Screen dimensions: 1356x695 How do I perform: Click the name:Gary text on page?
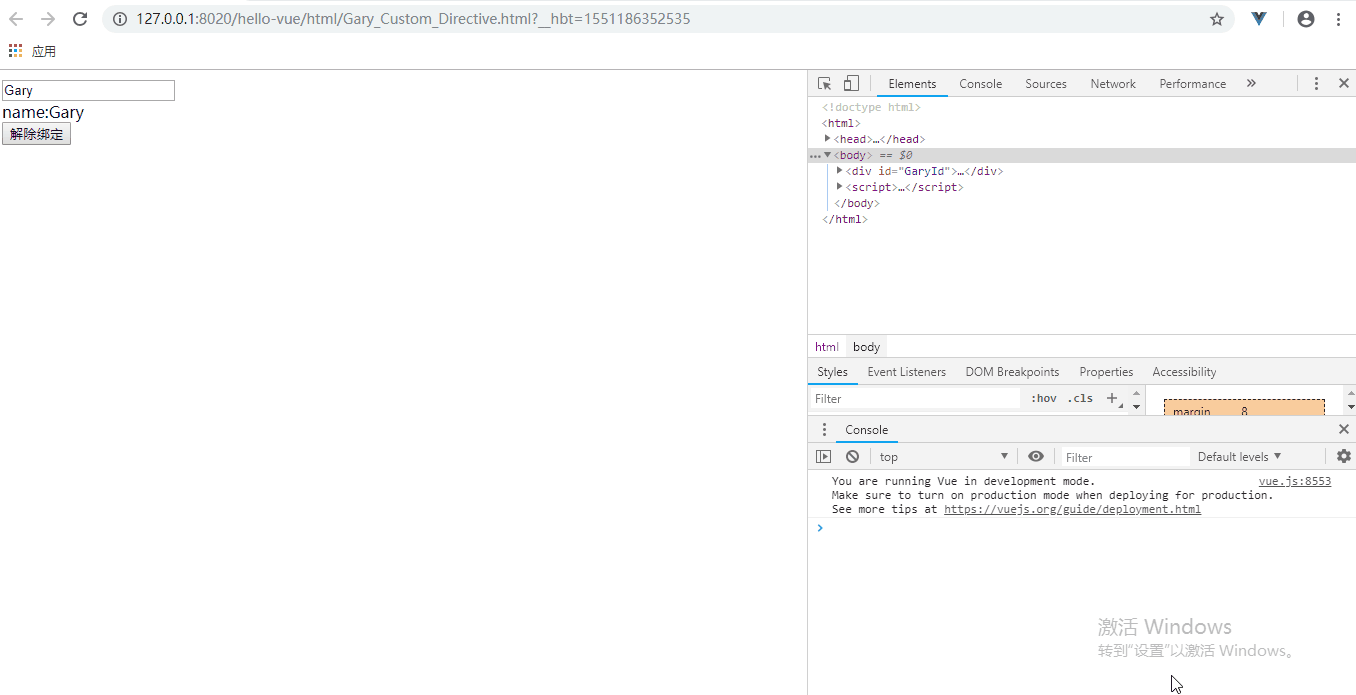(x=43, y=113)
